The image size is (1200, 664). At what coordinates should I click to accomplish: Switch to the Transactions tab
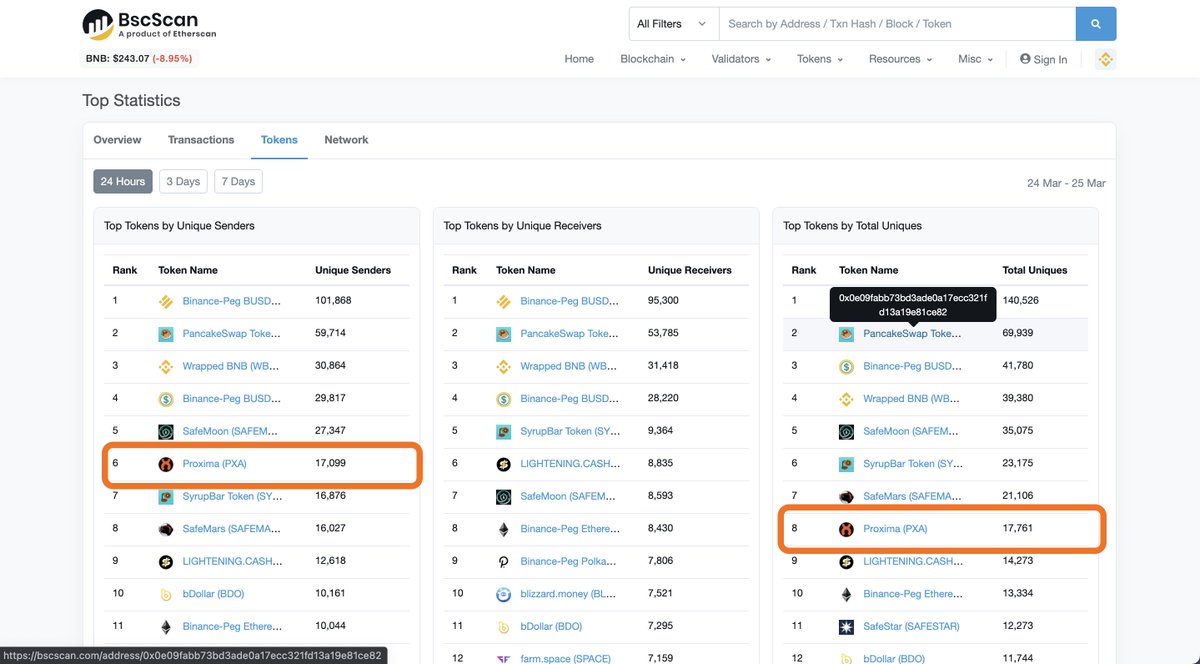click(x=201, y=140)
